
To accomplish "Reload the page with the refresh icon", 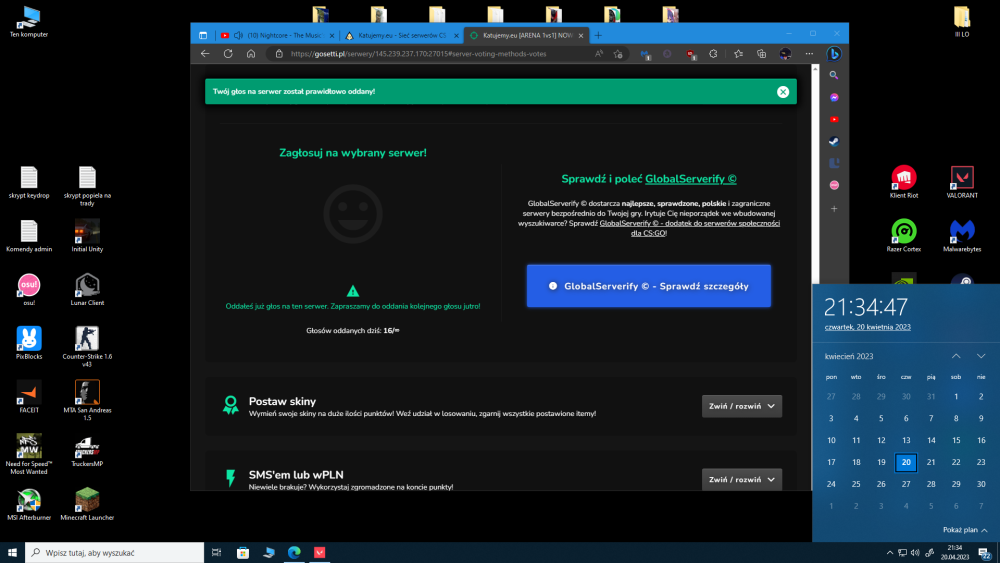I will pos(228,54).
